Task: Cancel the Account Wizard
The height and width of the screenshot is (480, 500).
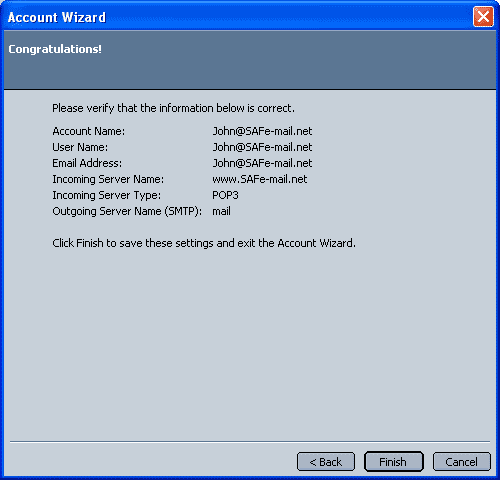Action: (x=462, y=462)
